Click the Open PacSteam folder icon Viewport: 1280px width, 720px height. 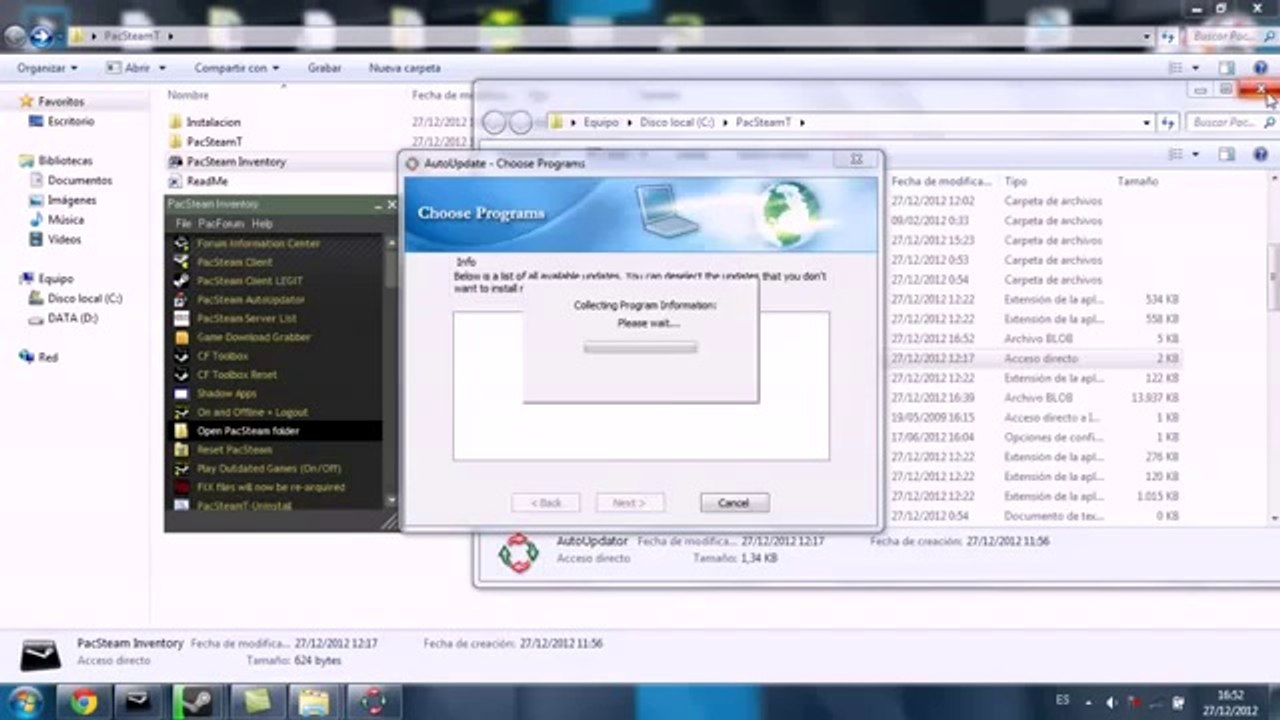click(181, 431)
